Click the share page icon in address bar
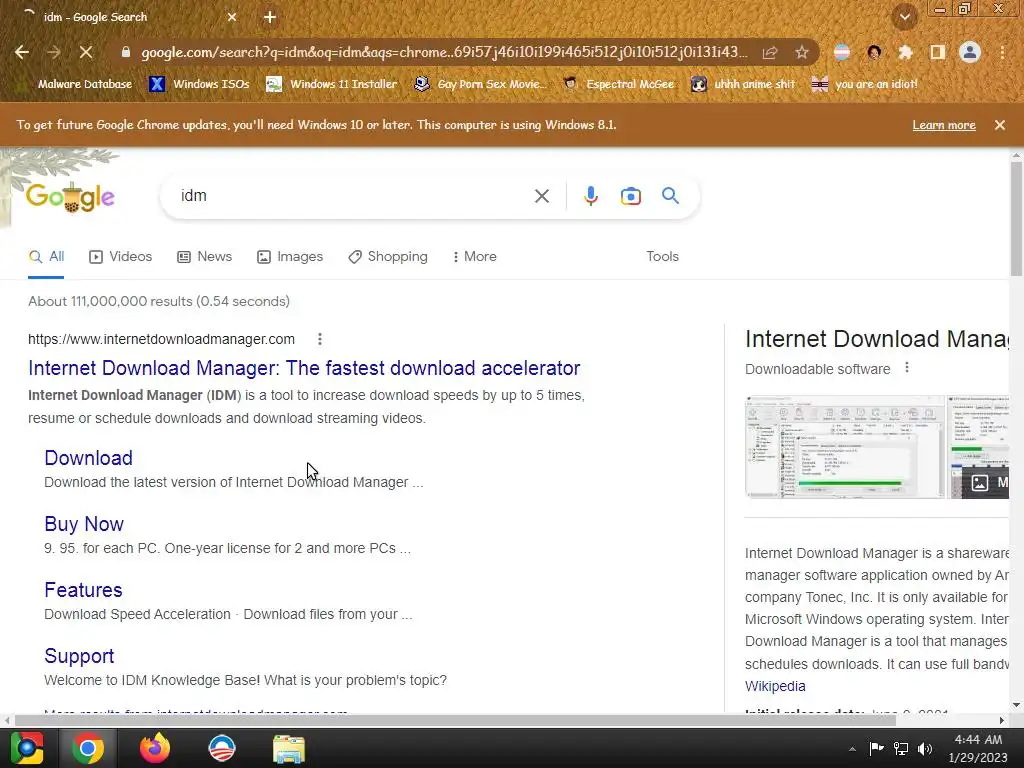 pos(770,52)
